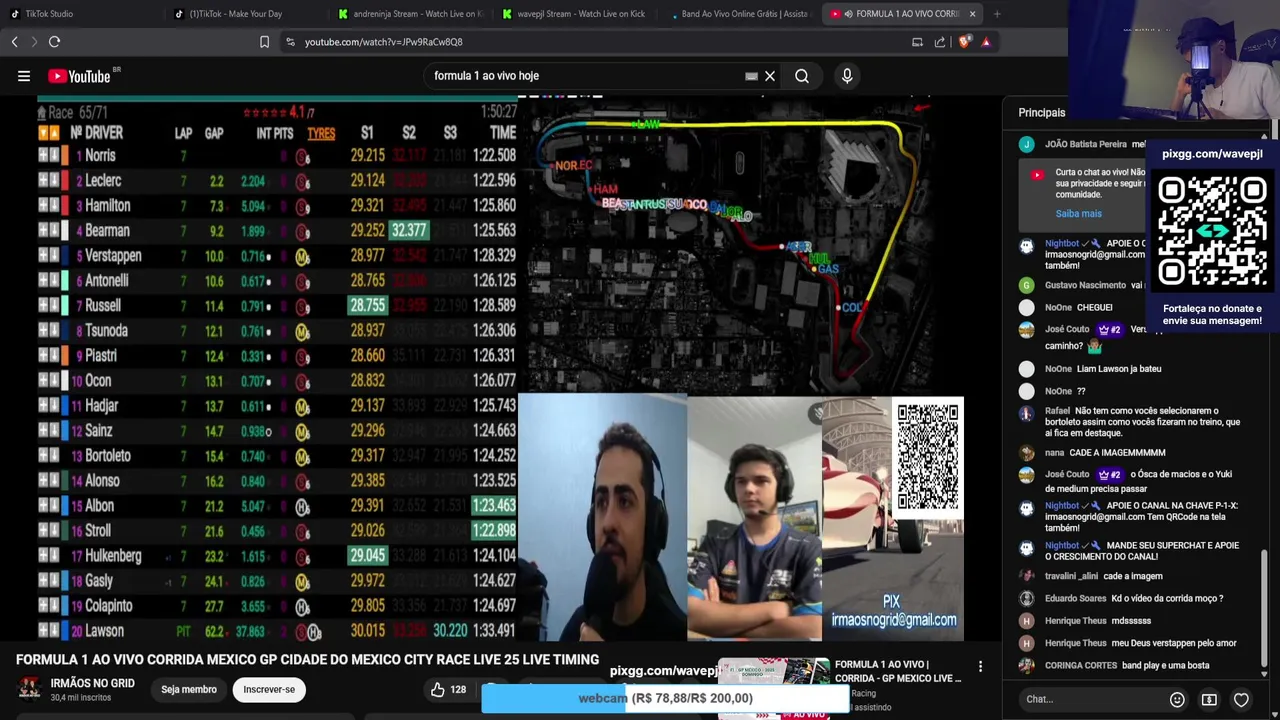
Task: Open Super Chat dollar icon in chat
Action: pyautogui.click(x=1209, y=699)
